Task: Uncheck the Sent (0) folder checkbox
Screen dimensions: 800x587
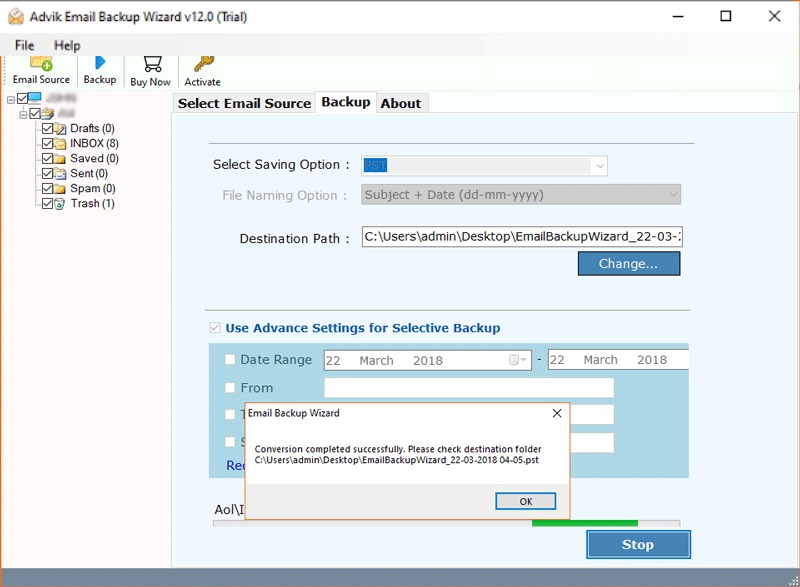Action: pos(47,173)
